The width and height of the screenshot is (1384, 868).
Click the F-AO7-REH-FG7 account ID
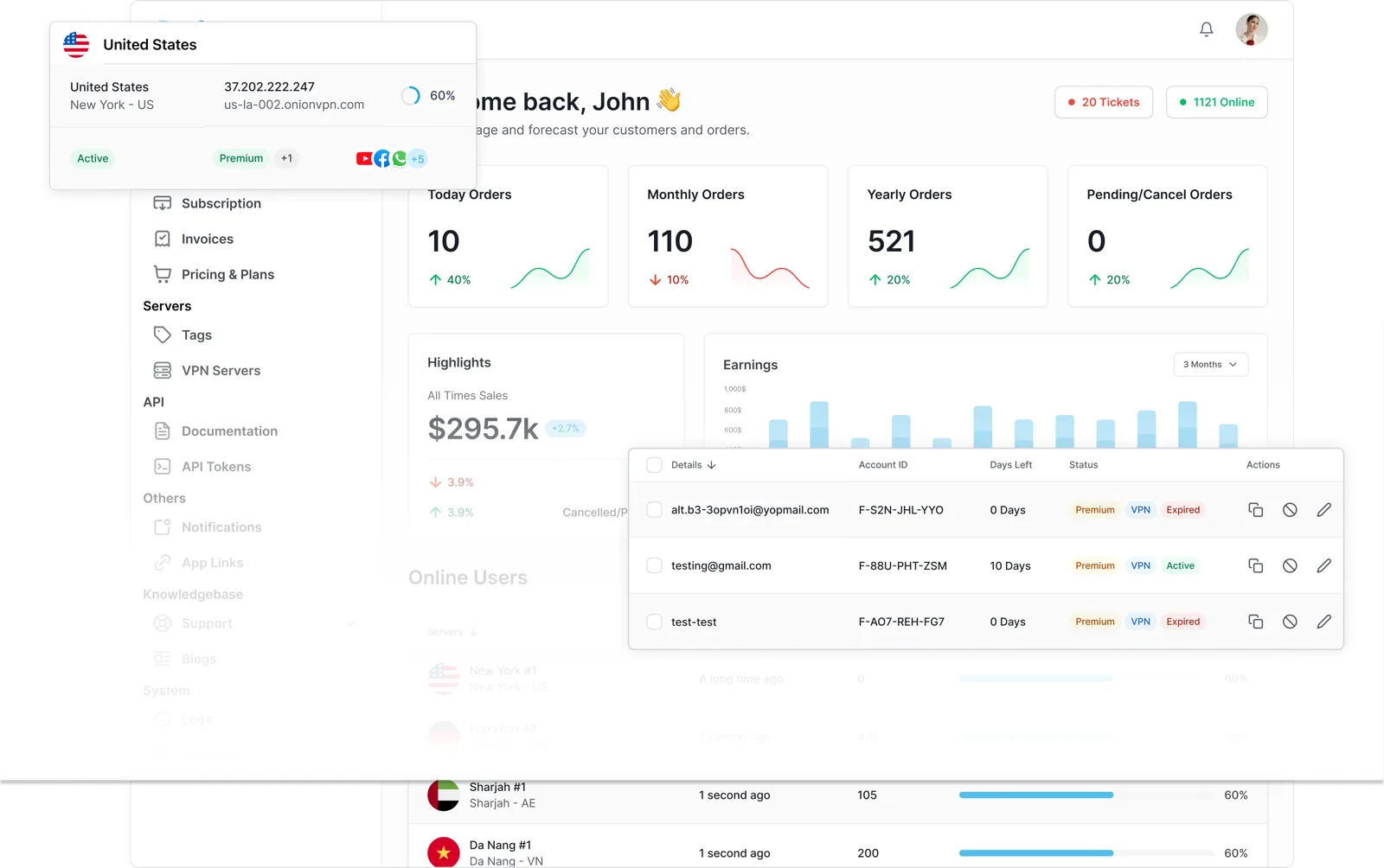[x=901, y=622]
